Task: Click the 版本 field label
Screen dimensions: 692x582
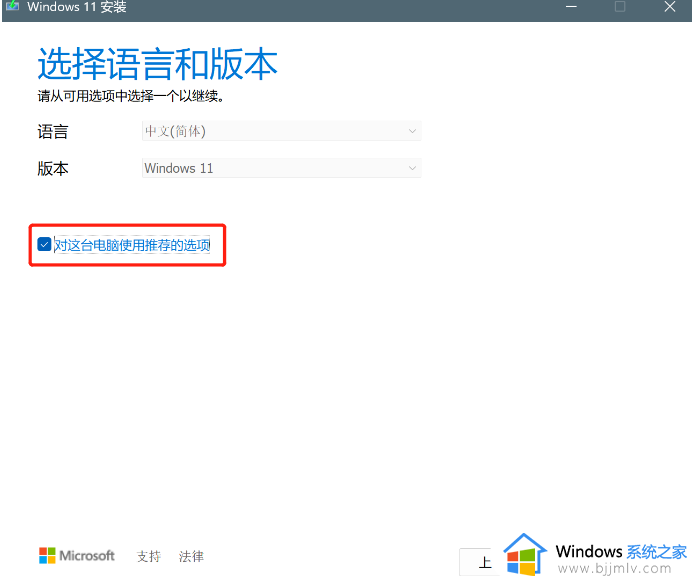Action: pos(53,169)
